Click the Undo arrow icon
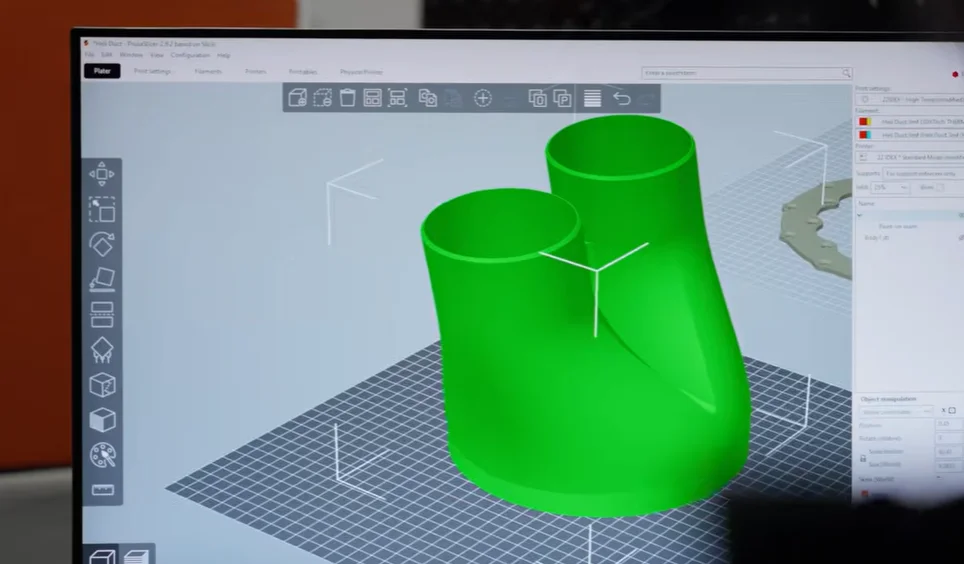The image size is (964, 564). click(x=621, y=97)
